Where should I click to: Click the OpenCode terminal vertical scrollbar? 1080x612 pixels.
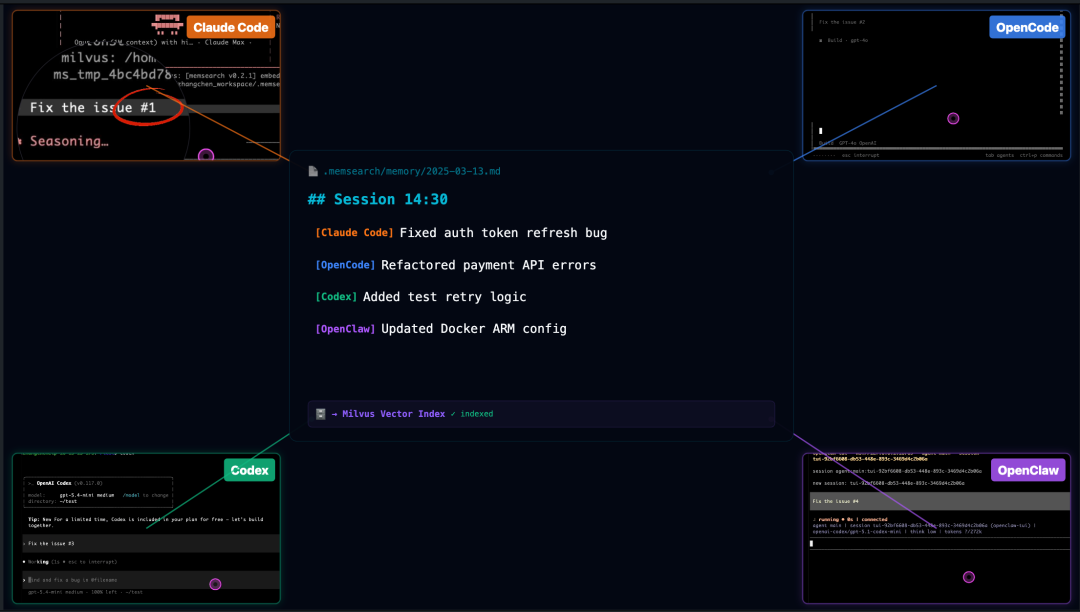coord(1061,62)
